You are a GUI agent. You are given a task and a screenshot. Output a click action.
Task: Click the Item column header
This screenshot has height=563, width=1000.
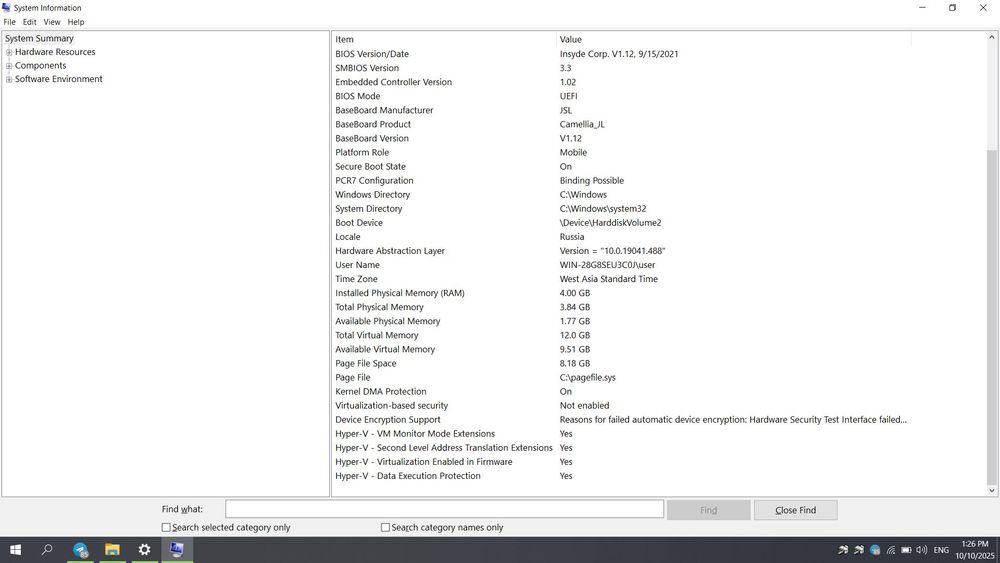[x=444, y=40]
